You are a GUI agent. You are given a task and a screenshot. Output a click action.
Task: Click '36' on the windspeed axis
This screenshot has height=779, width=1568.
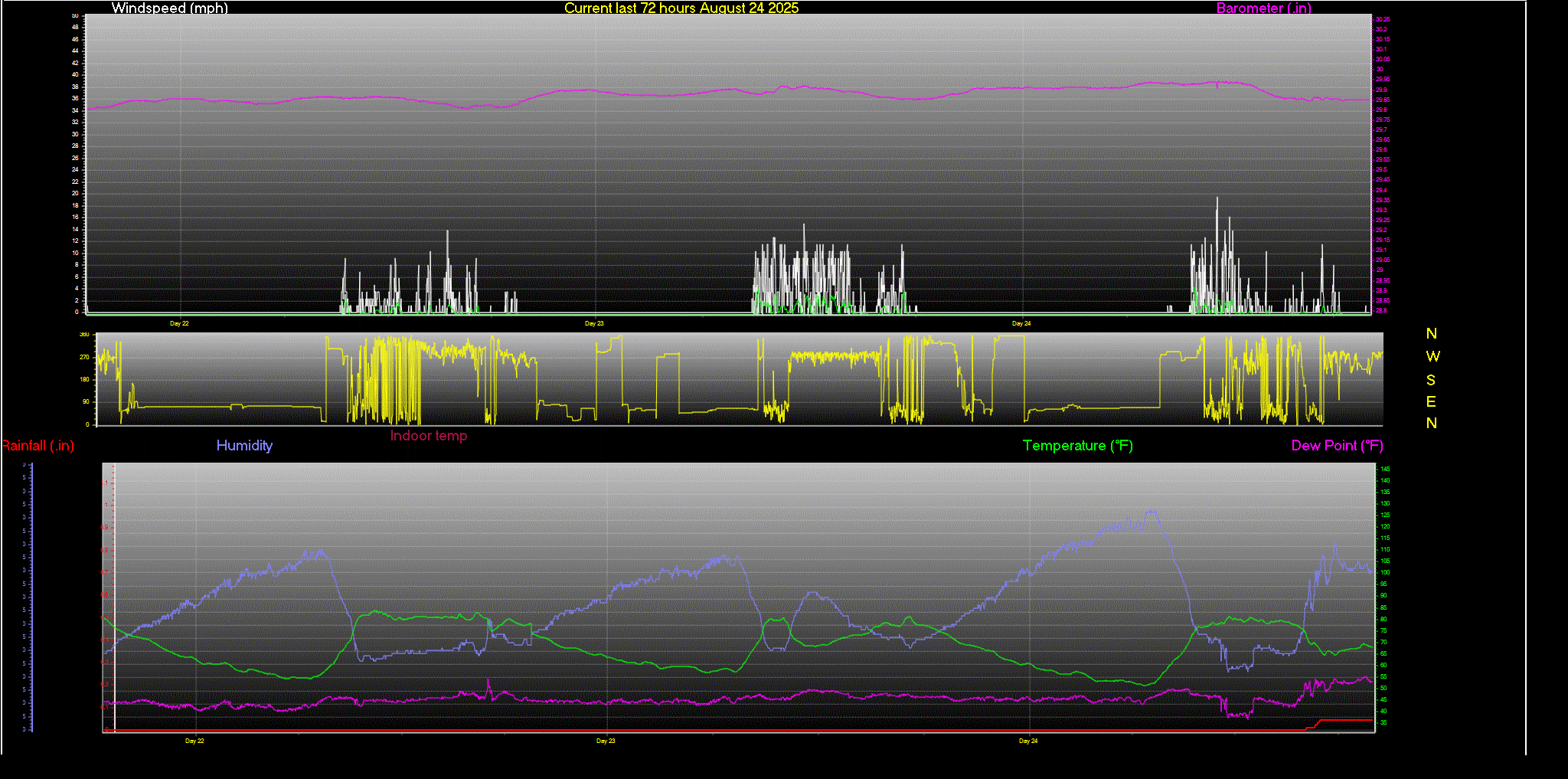[x=75, y=98]
